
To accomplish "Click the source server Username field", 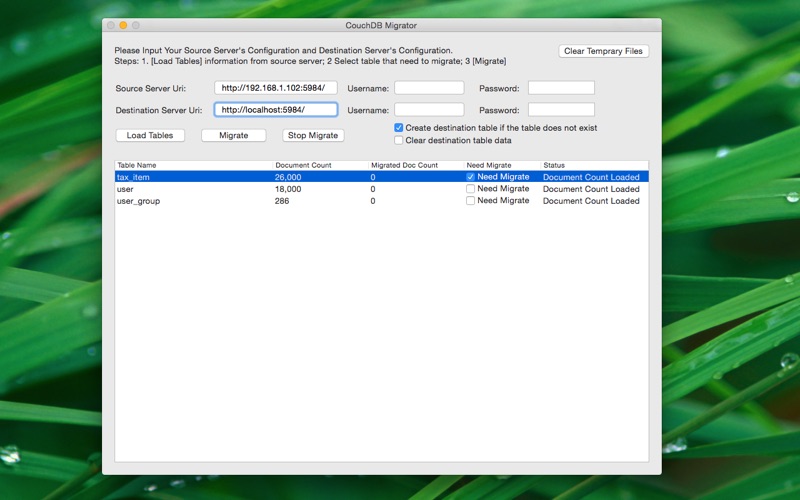I will (x=429, y=88).
